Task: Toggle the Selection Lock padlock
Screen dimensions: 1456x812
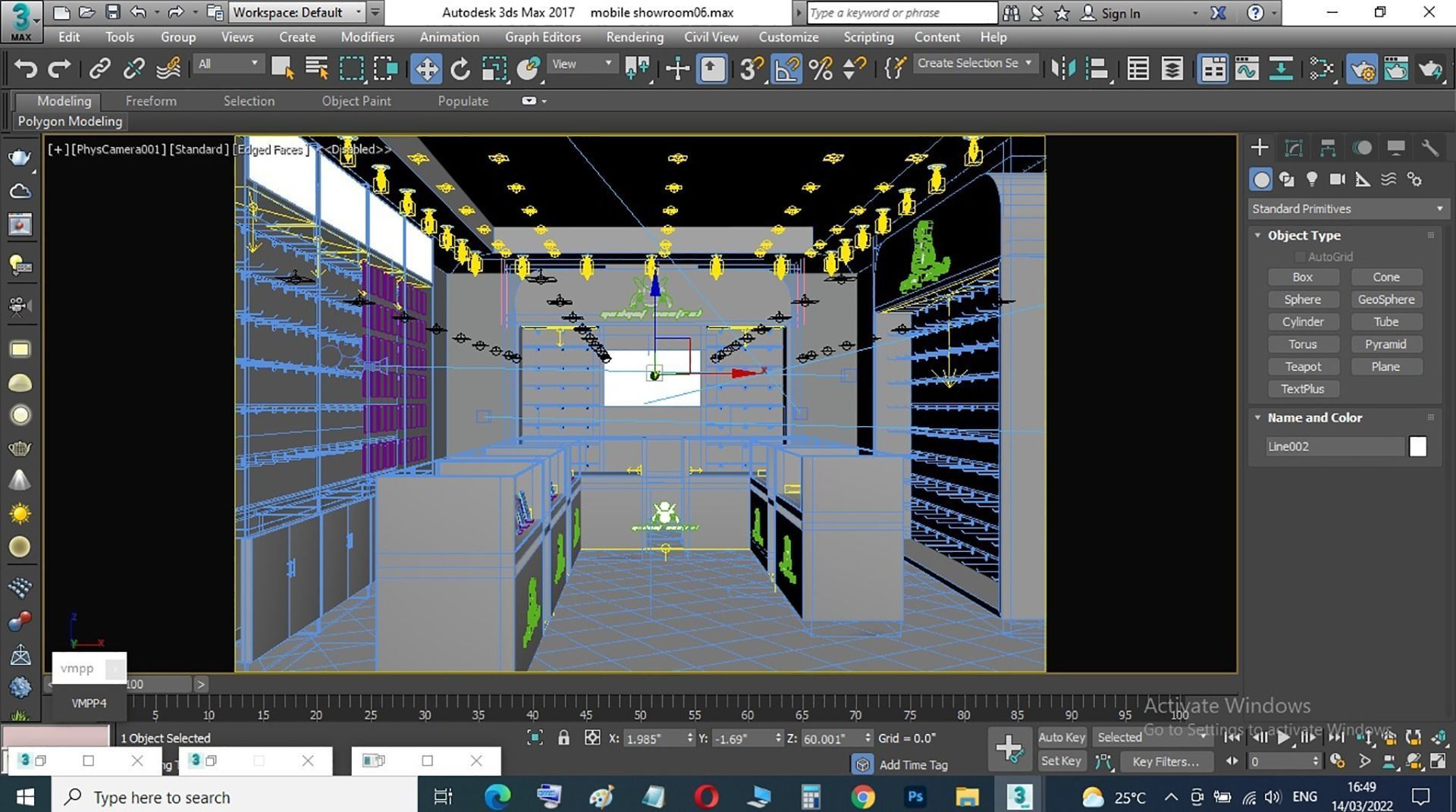Action: tap(563, 738)
